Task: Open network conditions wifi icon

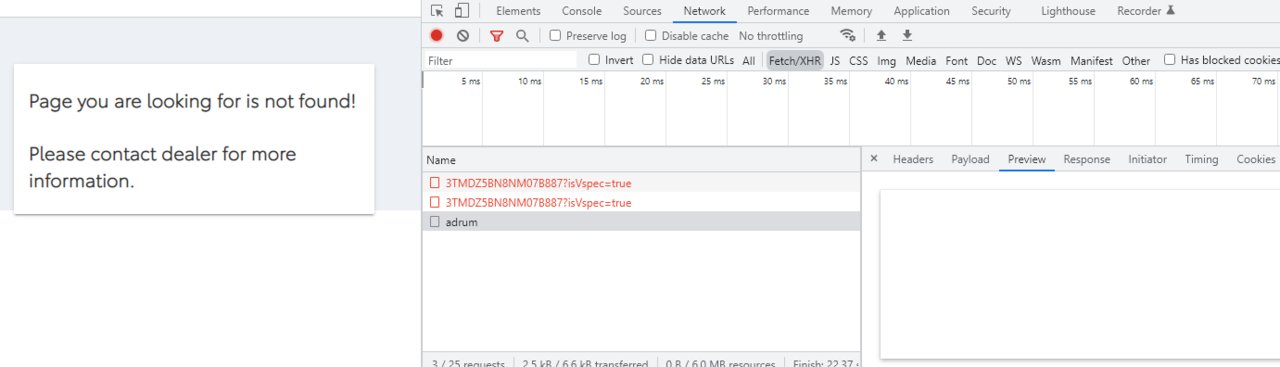Action: pyautogui.click(x=848, y=35)
